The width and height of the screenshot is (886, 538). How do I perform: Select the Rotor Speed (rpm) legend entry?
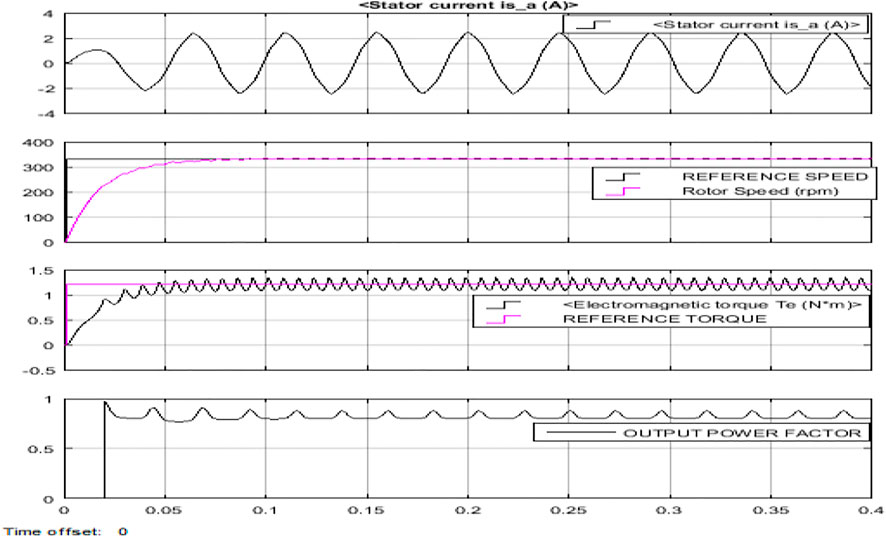pos(761,191)
